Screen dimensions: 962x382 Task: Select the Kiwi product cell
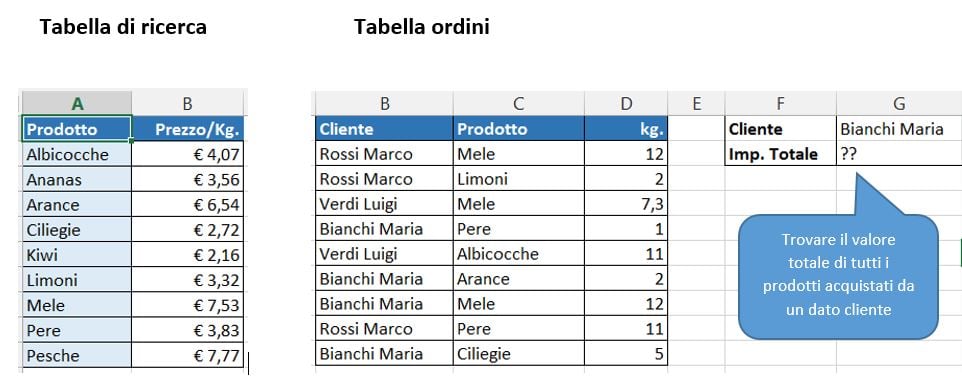(77, 254)
